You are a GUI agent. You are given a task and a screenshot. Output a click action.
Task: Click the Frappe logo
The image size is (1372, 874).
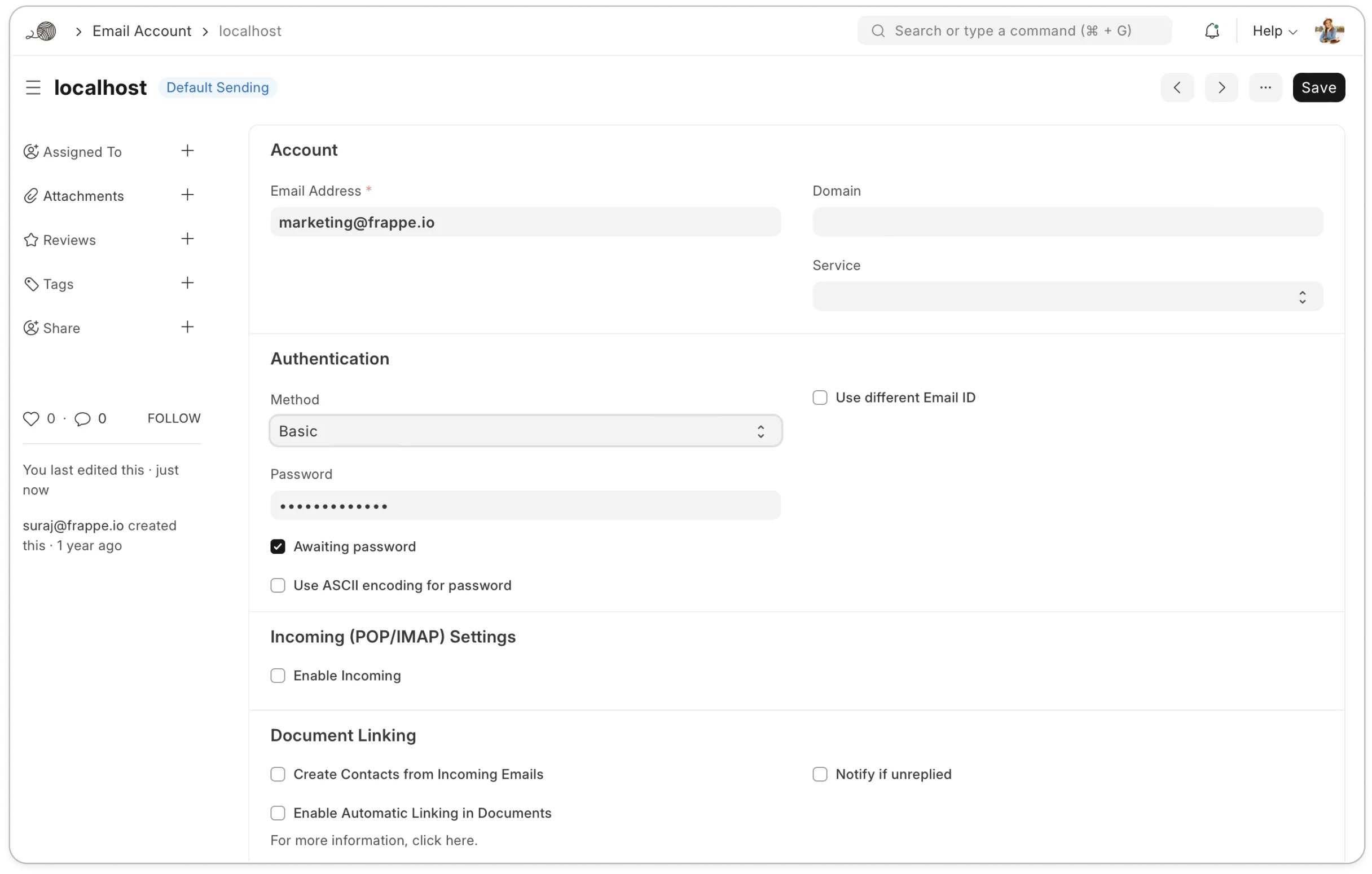pyautogui.click(x=41, y=31)
